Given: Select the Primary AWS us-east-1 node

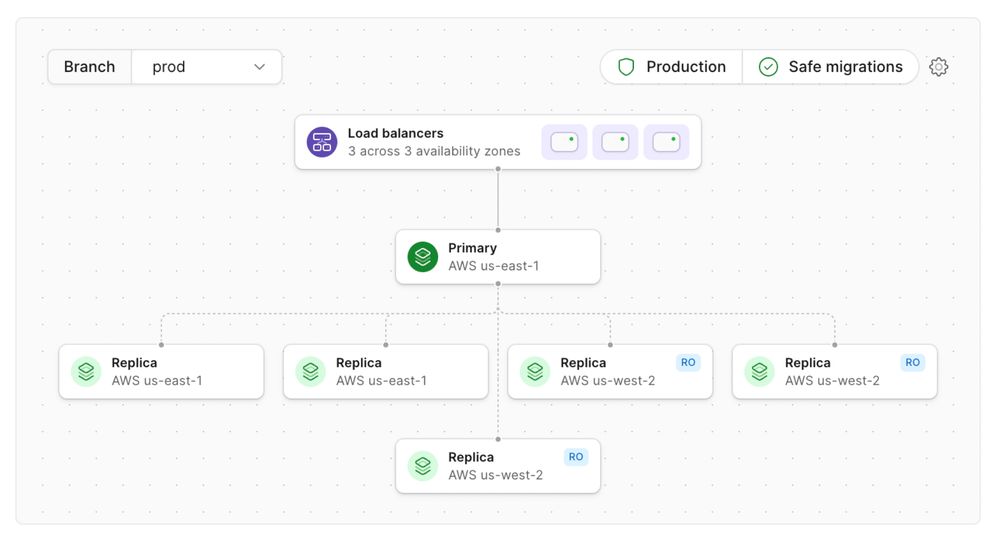Looking at the screenshot, I should tap(498, 257).
